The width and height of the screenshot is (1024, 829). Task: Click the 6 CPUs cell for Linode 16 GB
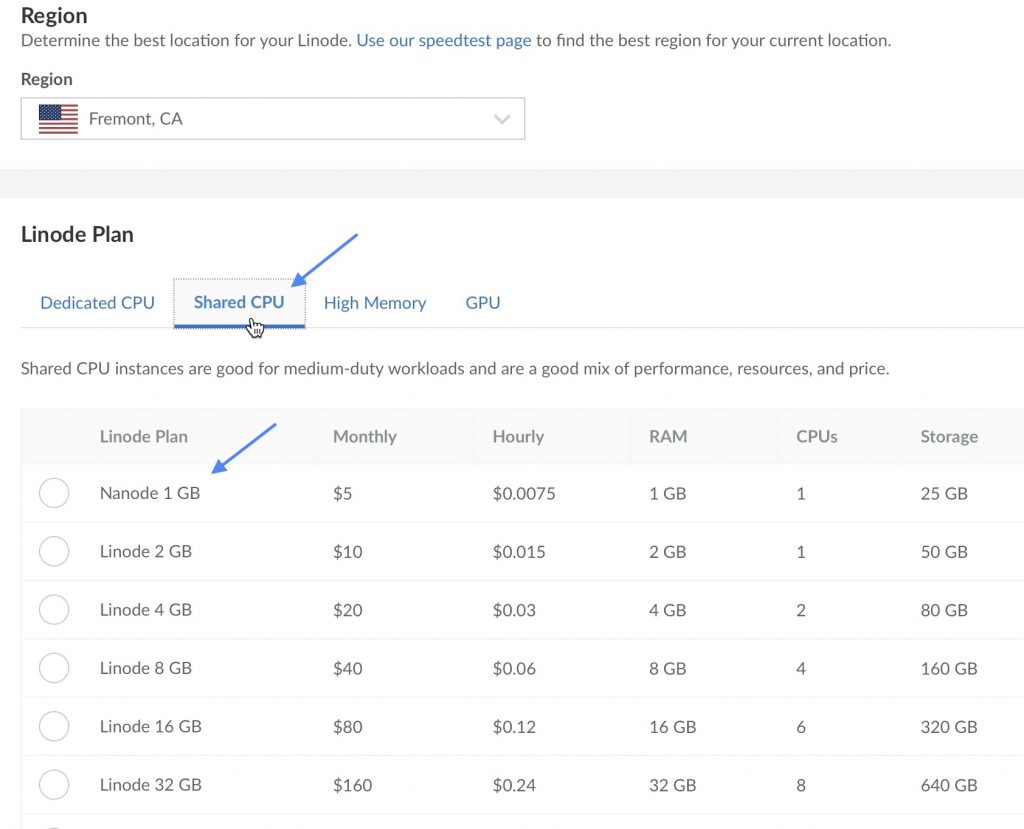pos(801,726)
